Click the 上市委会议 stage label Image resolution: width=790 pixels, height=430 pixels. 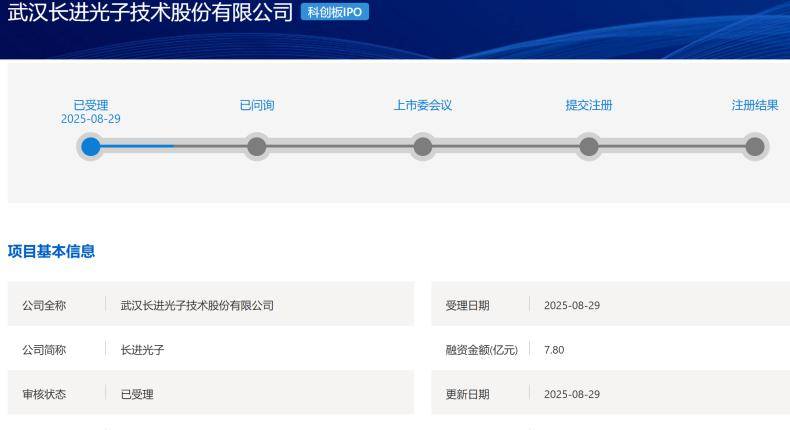click(423, 106)
